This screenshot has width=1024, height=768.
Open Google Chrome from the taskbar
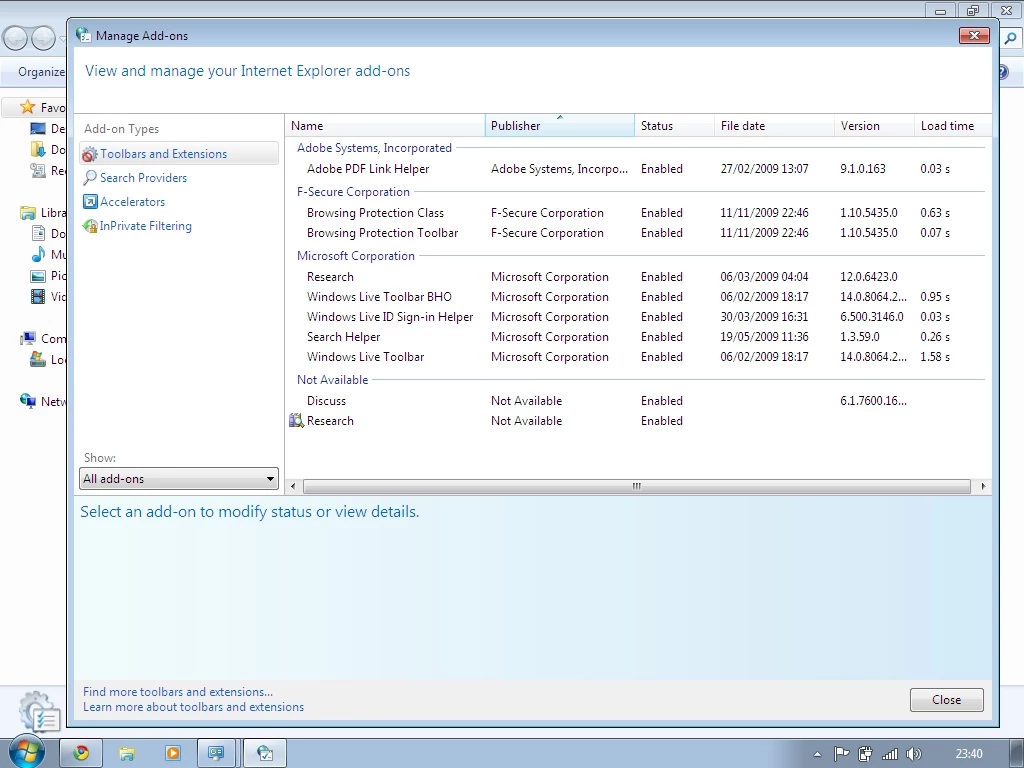81,753
